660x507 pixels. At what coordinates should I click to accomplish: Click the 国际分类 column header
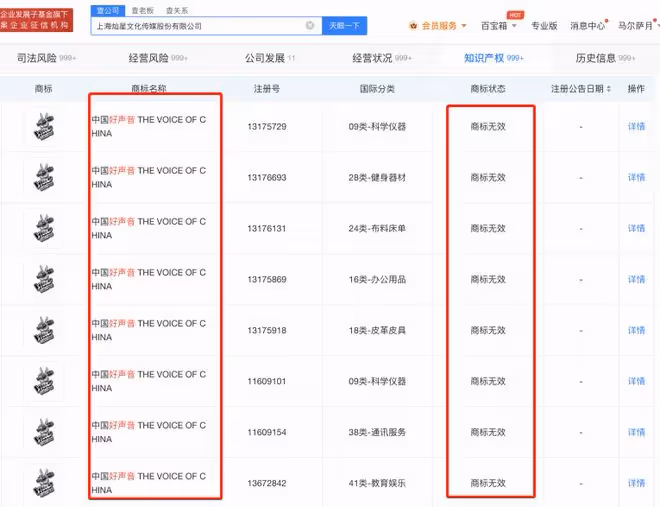377,89
